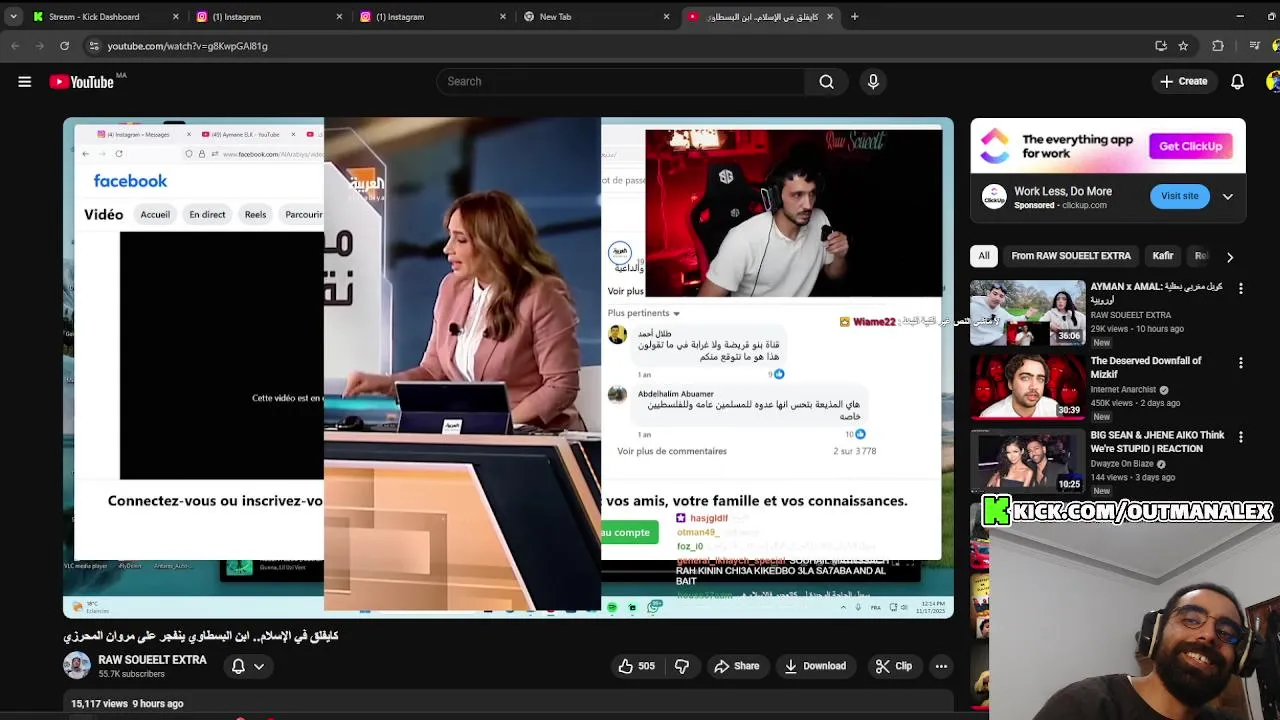
Task: Open a new browser tab with plus
Action: tap(854, 17)
